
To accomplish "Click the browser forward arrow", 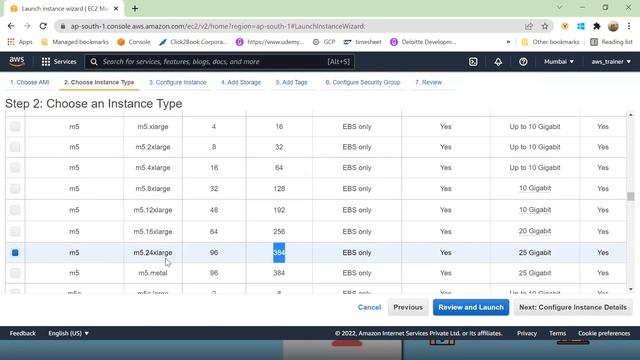I will pos(27,26).
